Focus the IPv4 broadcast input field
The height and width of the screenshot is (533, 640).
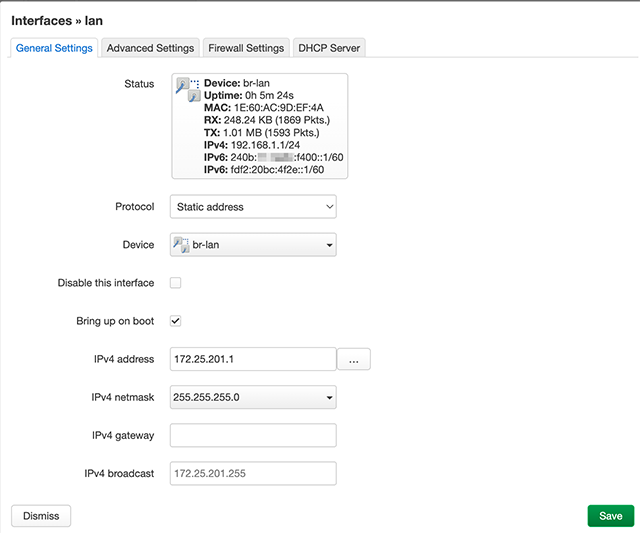tap(253, 473)
